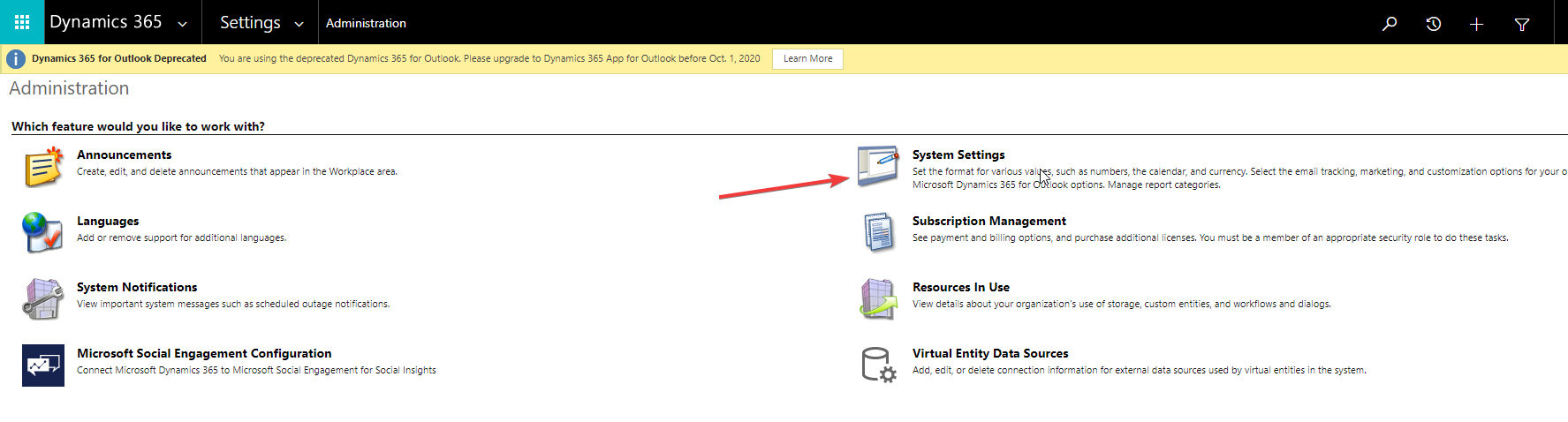Image resolution: width=1568 pixels, height=422 pixels.
Task: Click the System Settings icon
Action: (879, 167)
